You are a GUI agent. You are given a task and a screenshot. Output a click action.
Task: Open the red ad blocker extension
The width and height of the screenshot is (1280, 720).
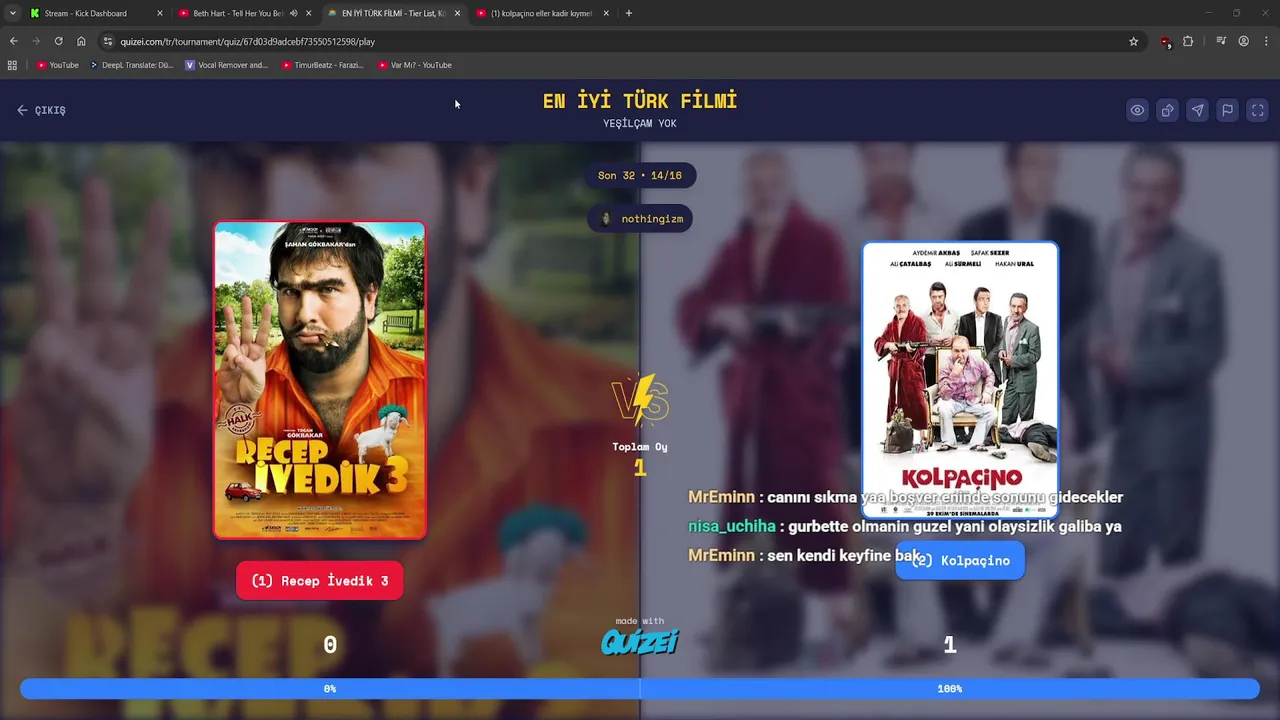(1165, 41)
